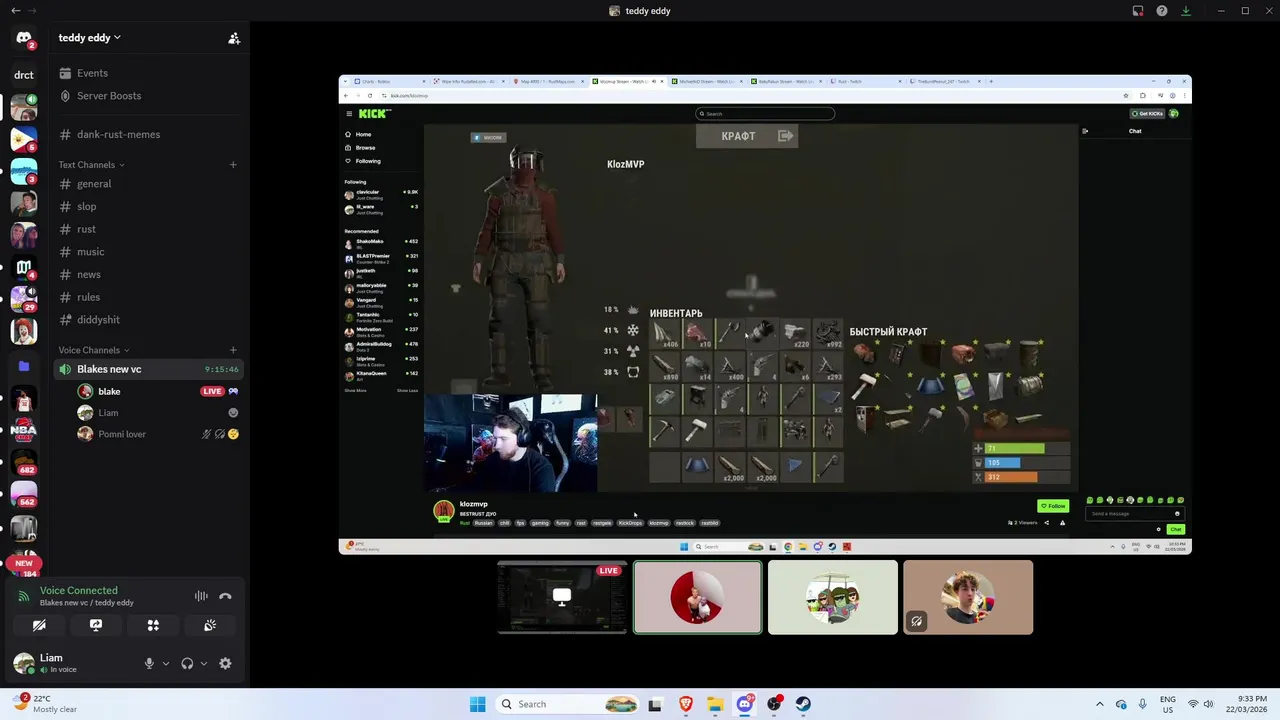Create a new text channel with plus

[x=233, y=165]
